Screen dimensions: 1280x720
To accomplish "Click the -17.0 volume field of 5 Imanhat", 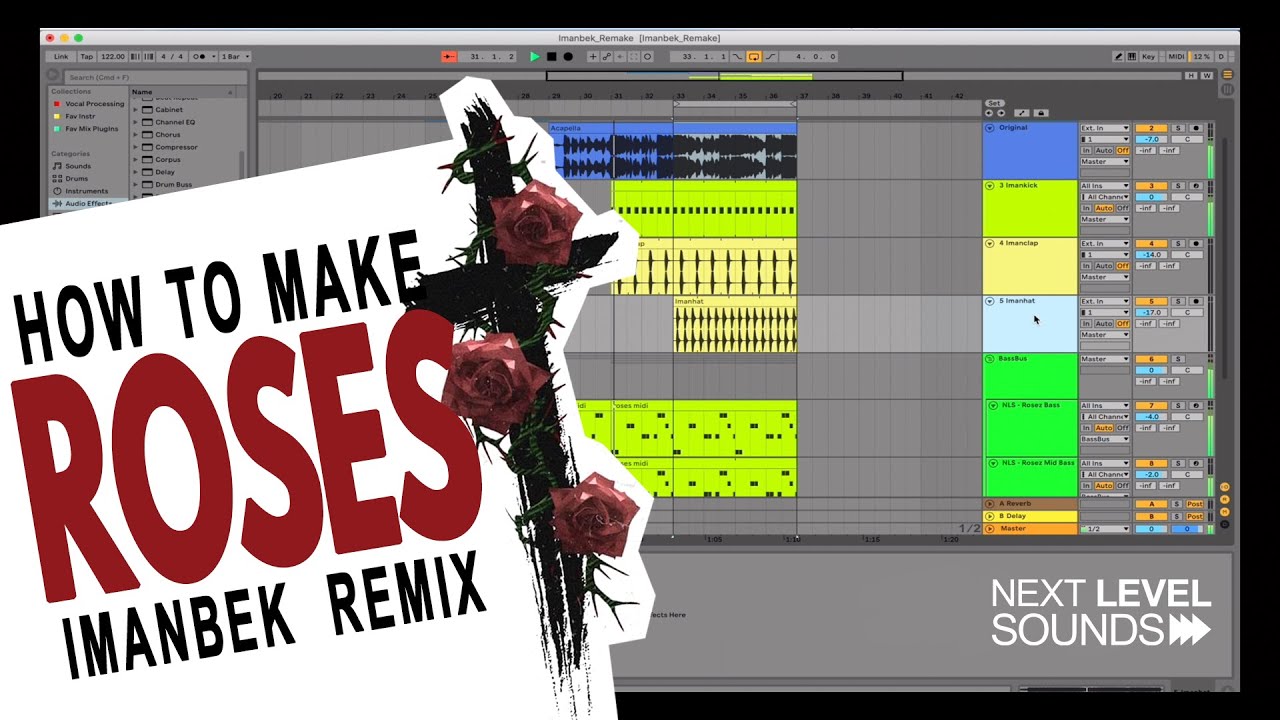I will coord(1151,313).
